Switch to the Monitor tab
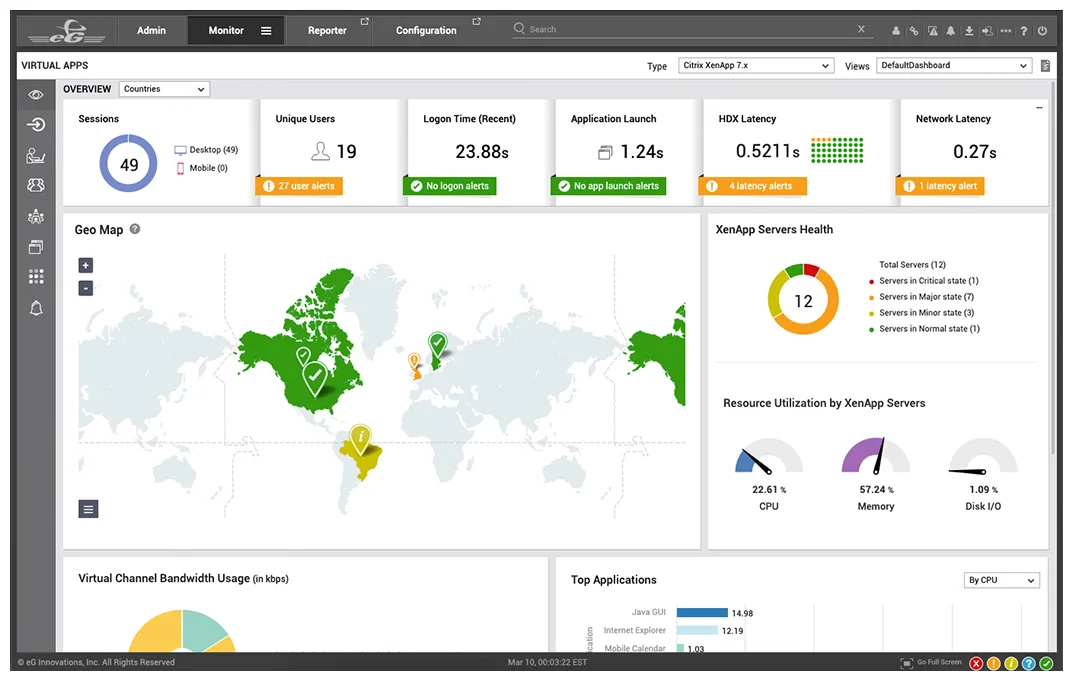Viewport: 1073px width, 681px height. pyautogui.click(x=225, y=30)
